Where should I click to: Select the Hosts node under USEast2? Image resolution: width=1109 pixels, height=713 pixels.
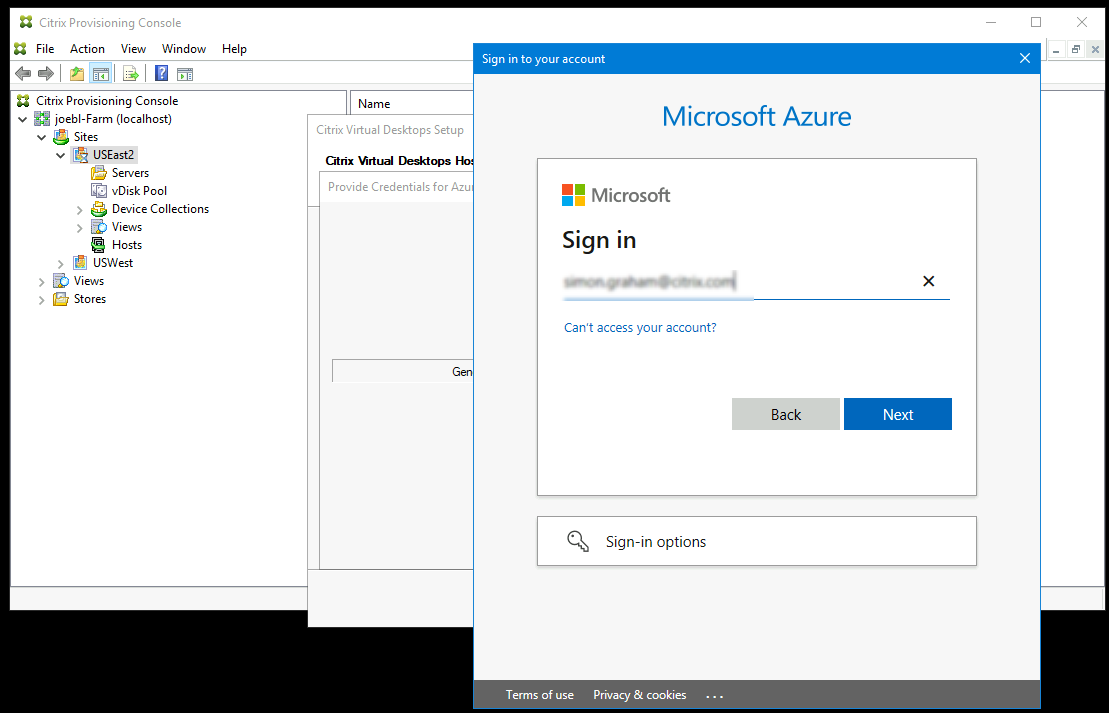[124, 244]
